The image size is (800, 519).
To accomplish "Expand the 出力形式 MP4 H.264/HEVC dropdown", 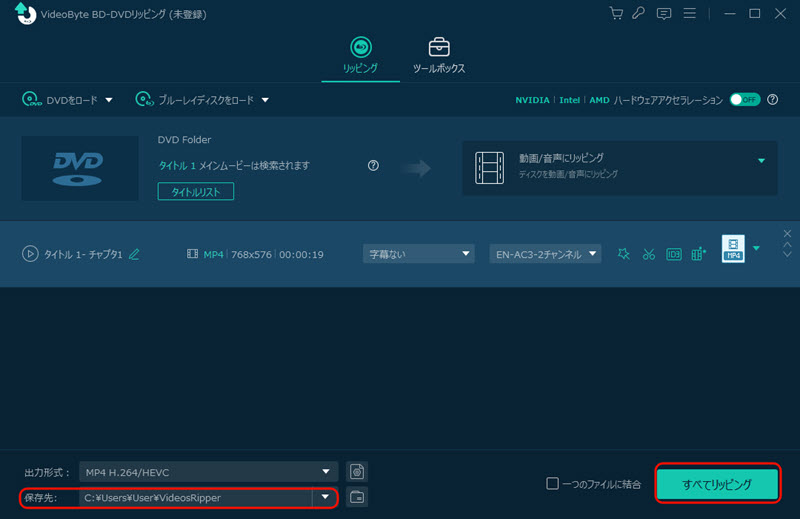I will [208, 472].
